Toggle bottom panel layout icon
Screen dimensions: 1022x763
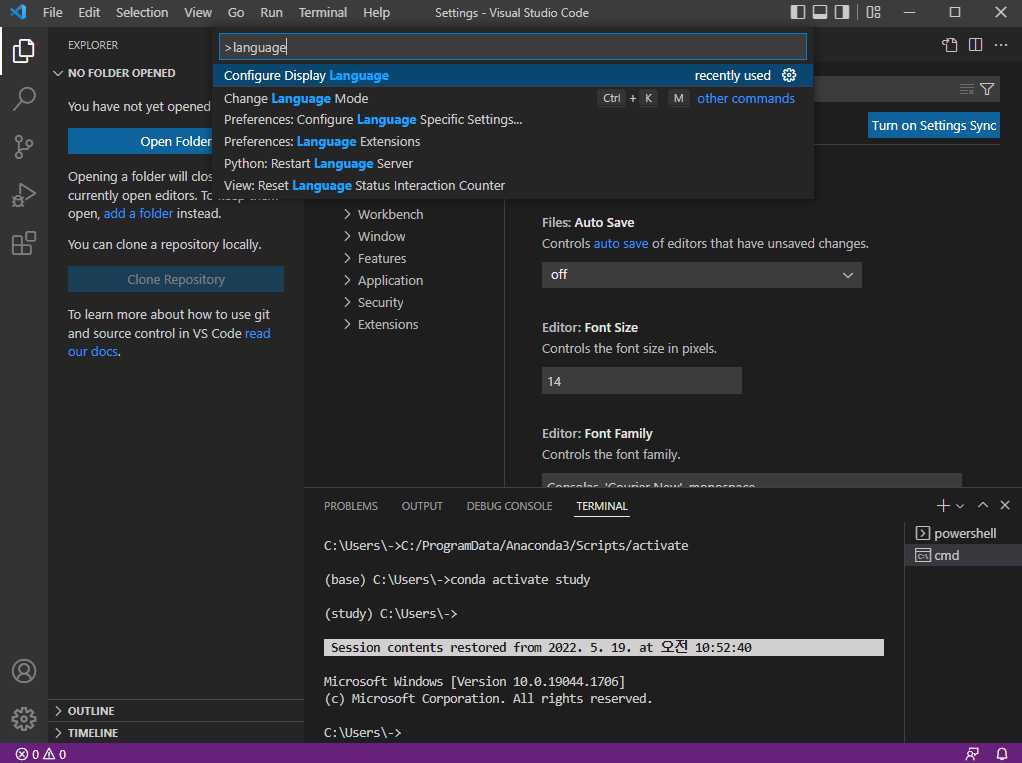pos(820,12)
